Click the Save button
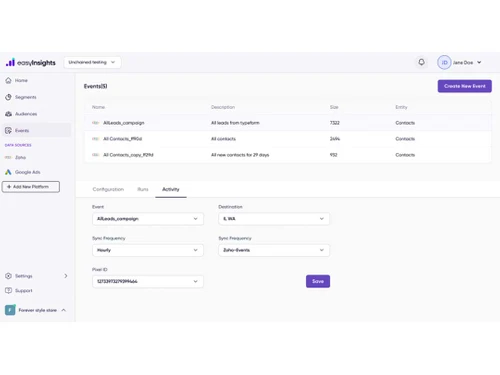The width and height of the screenshot is (500, 375). coord(318,281)
